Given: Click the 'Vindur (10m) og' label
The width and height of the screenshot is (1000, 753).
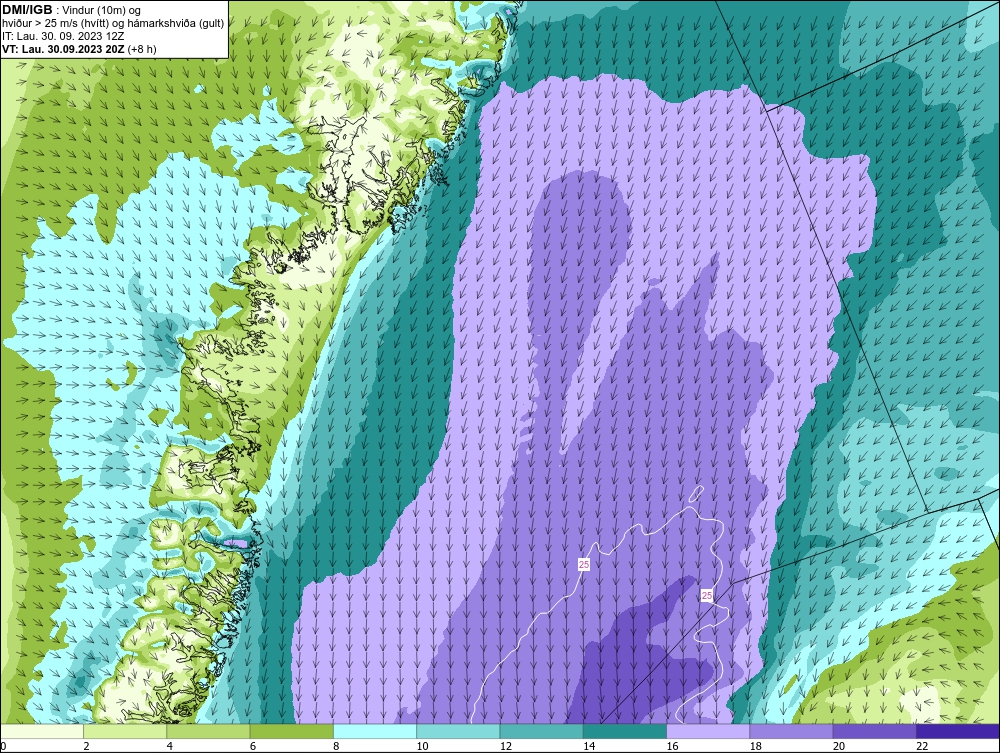Looking at the screenshot, I should point(103,11).
